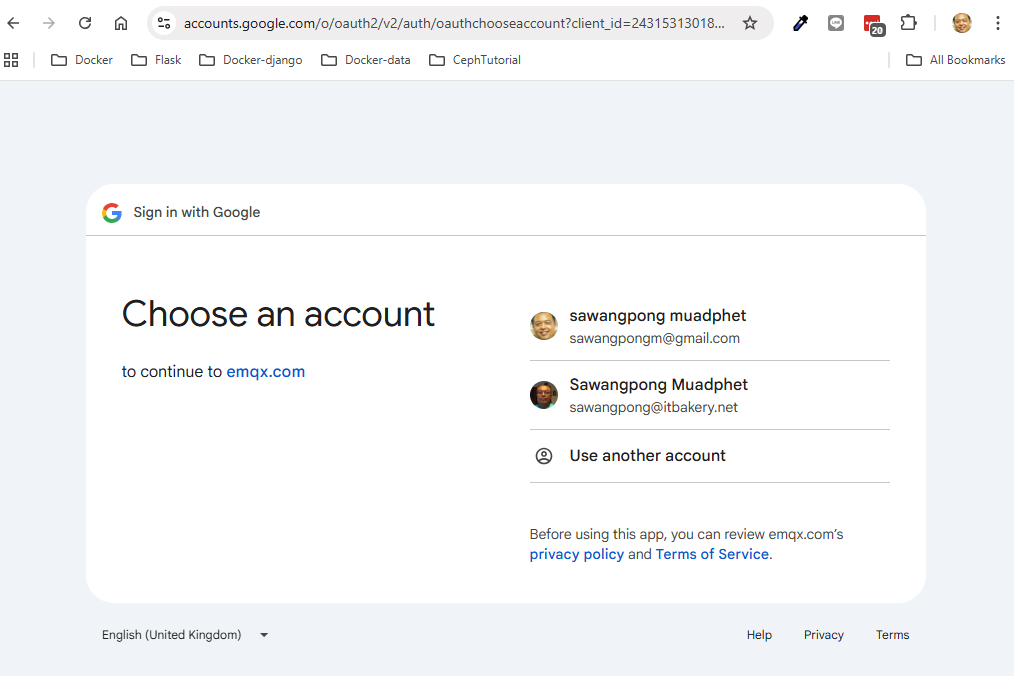Click the address bar URL field
Image resolution: width=1014 pixels, height=676 pixels.
pos(455,23)
